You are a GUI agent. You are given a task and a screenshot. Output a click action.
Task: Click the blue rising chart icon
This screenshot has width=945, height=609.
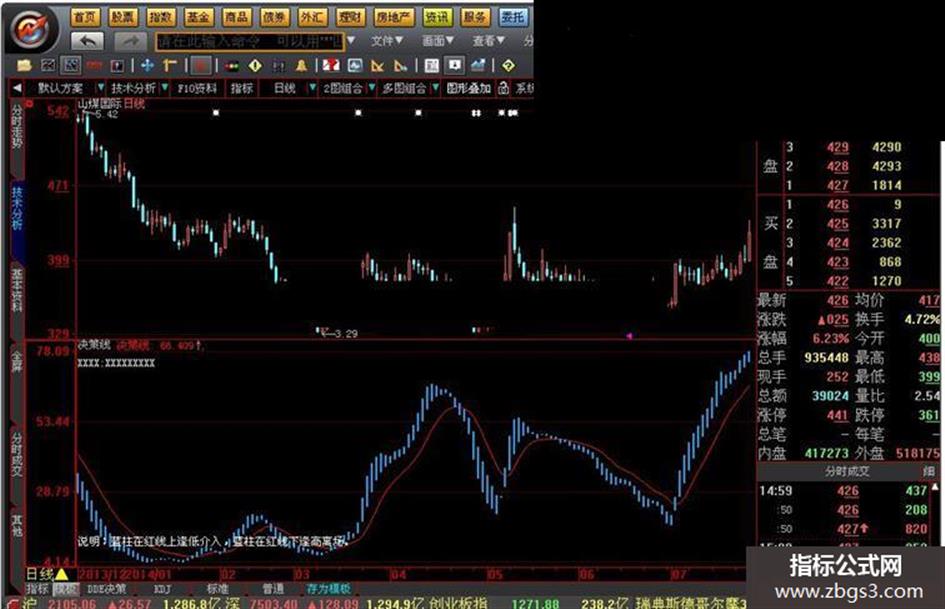coord(479,65)
